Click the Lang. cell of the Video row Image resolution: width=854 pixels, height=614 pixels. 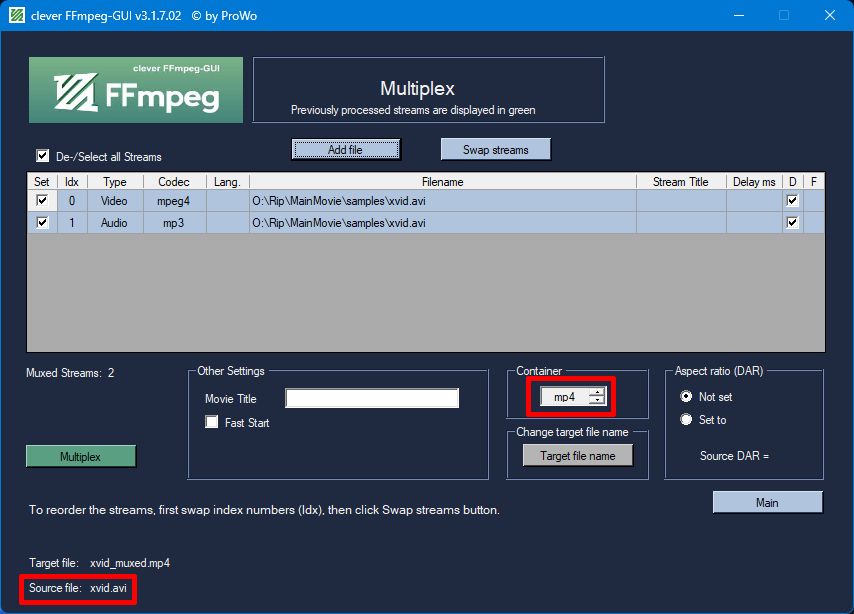pos(228,200)
